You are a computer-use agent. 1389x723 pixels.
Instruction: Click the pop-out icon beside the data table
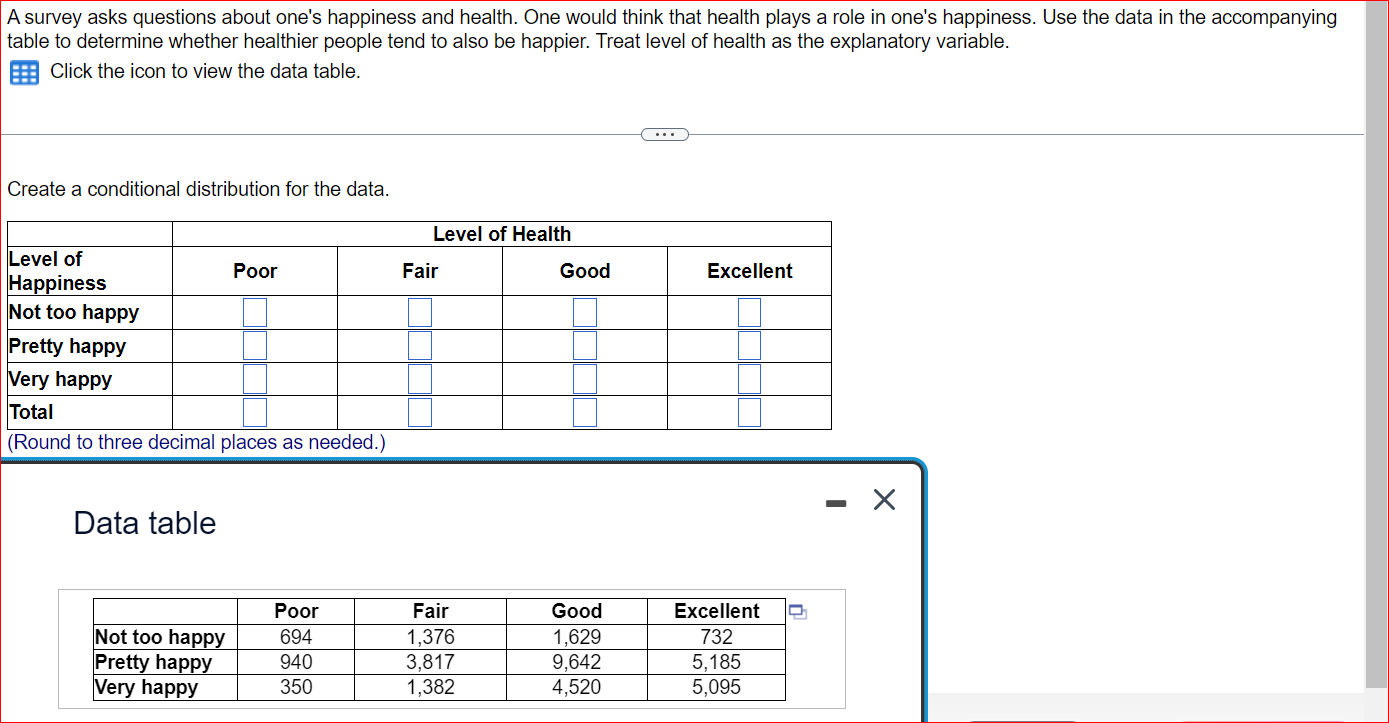(x=797, y=611)
